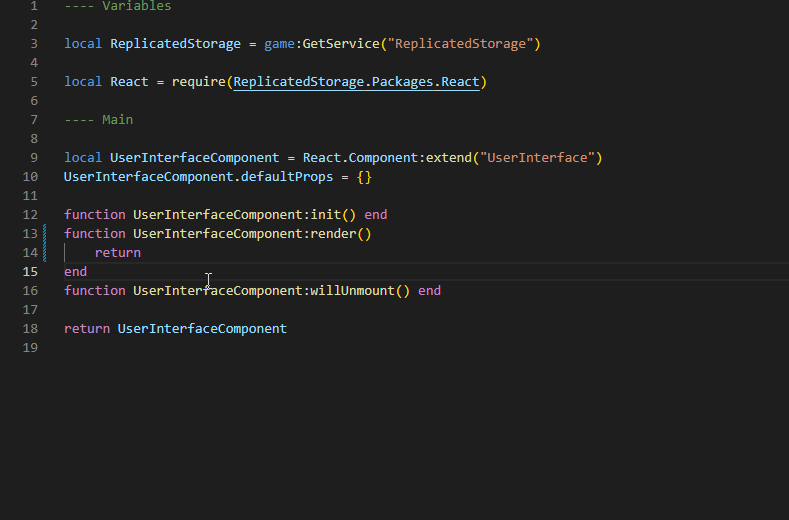This screenshot has height=520, width=789.
Task: Click the GetService method call
Action: click(341, 44)
